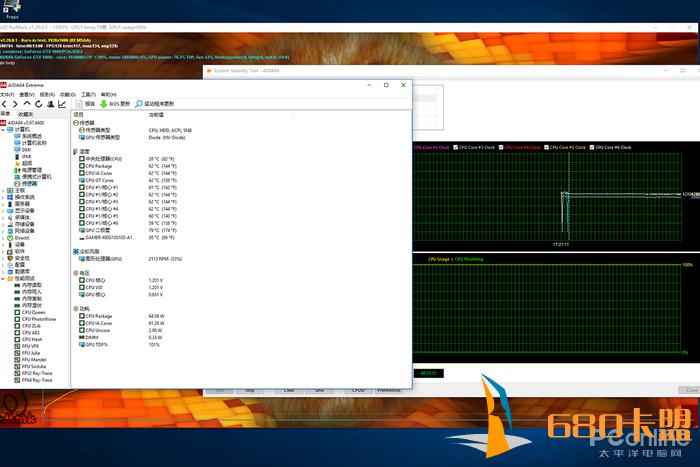
Task: Open the CPU PhotoWorxx benchmark
Action: (x=36, y=319)
